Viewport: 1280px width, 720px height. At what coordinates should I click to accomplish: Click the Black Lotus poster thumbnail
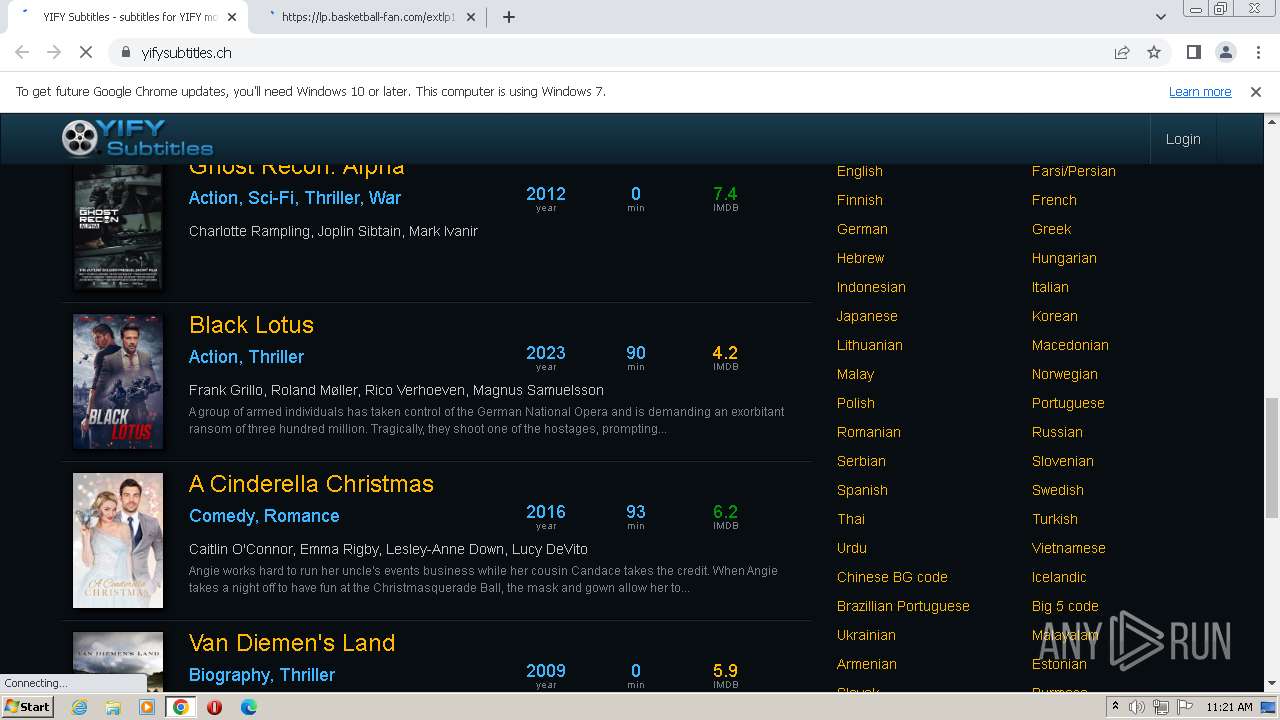pyautogui.click(x=118, y=381)
